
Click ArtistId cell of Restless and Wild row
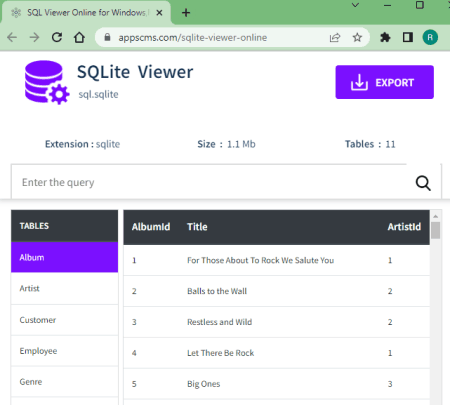(390, 322)
